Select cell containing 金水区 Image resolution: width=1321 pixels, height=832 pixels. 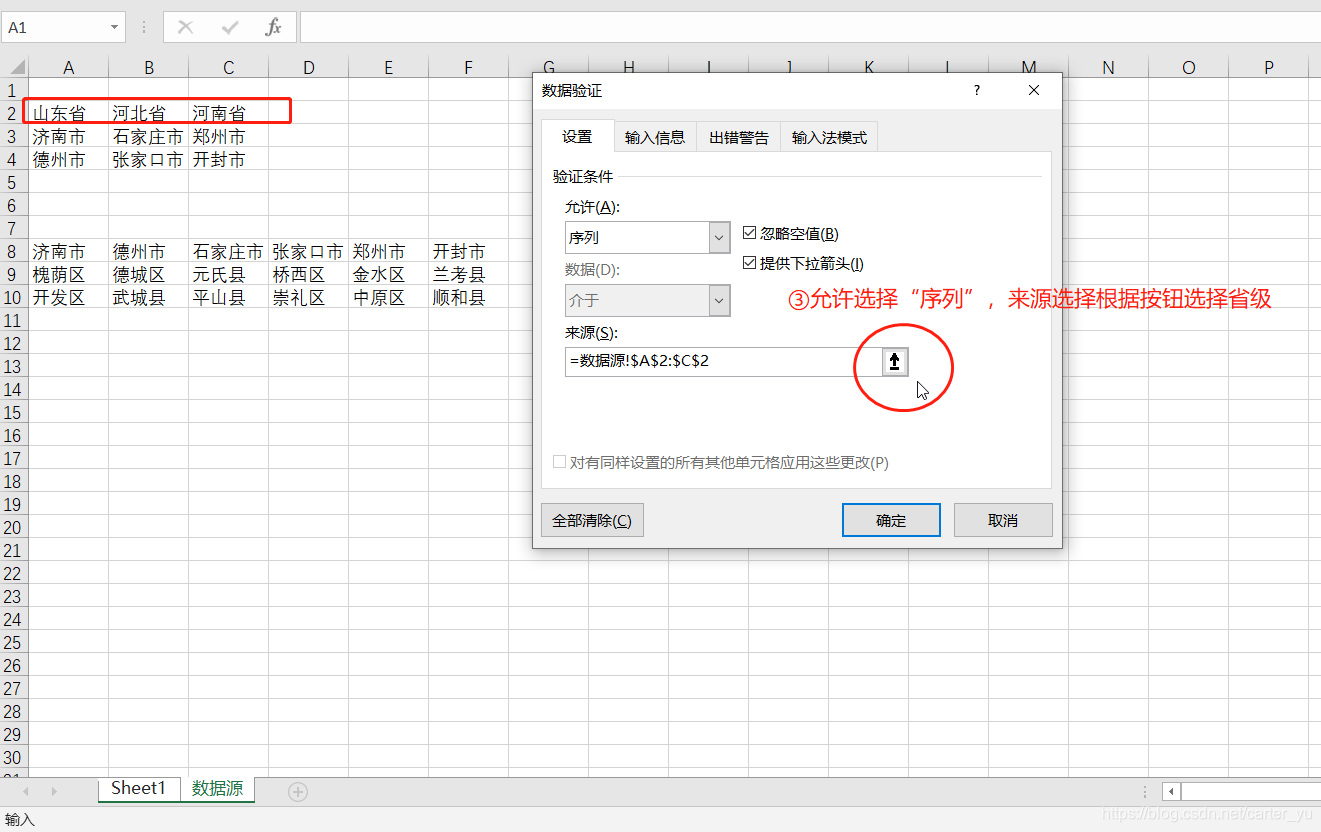point(388,274)
